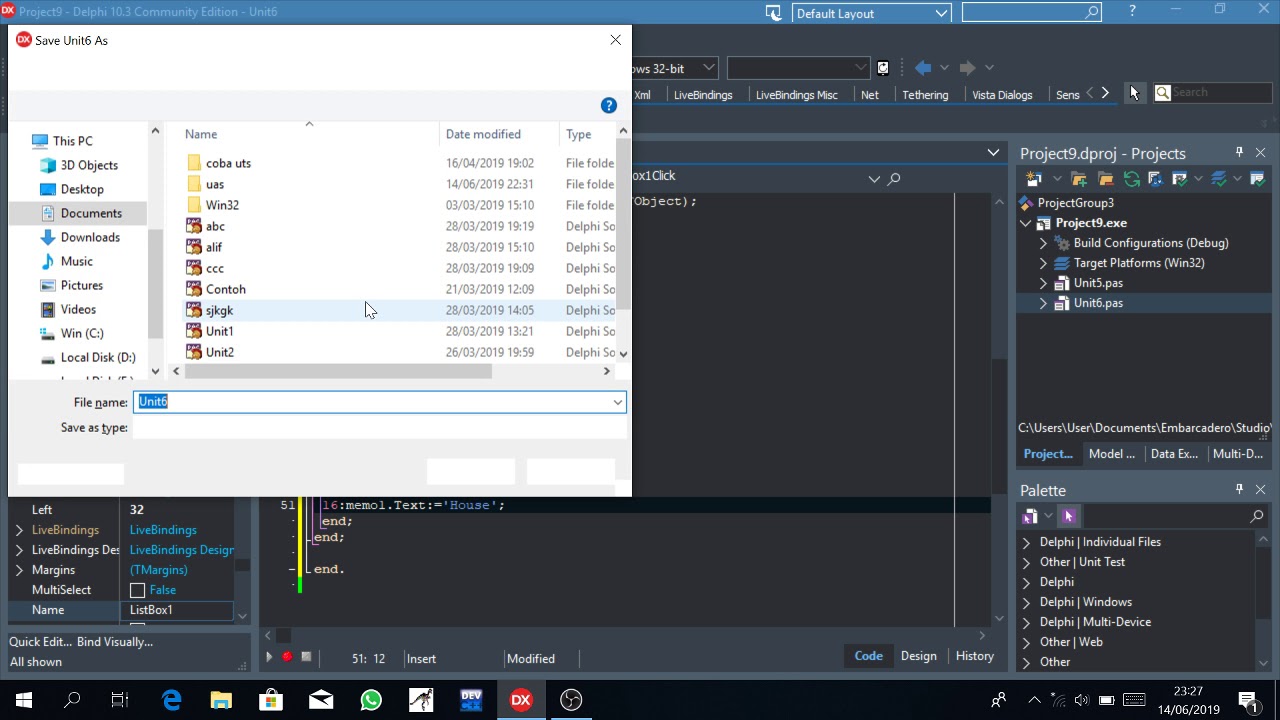Click the Delphi DX taskbar icon
The width and height of the screenshot is (1280, 720).
pyautogui.click(x=521, y=700)
